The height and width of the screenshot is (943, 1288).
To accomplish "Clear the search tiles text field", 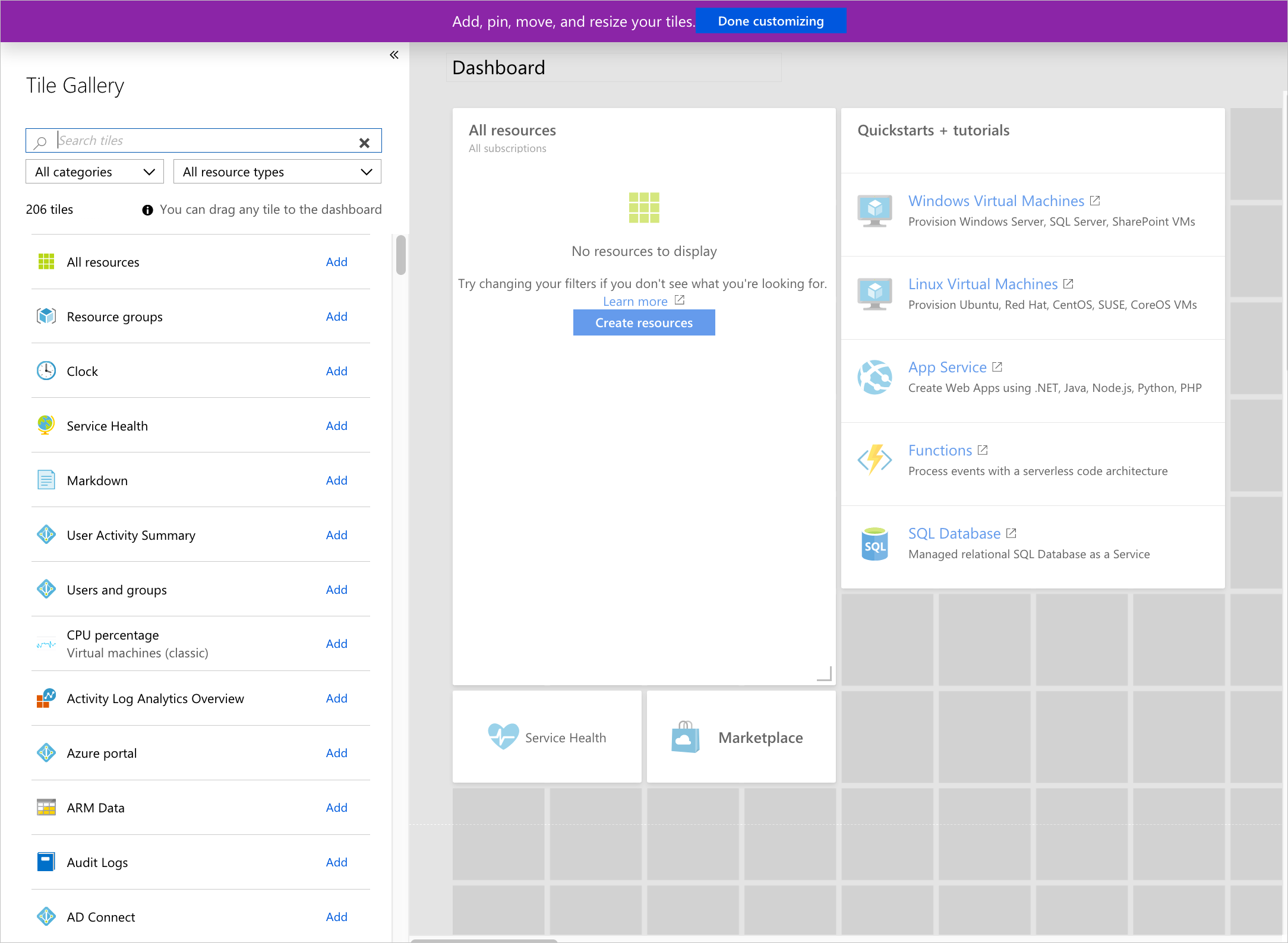I will coord(366,141).
